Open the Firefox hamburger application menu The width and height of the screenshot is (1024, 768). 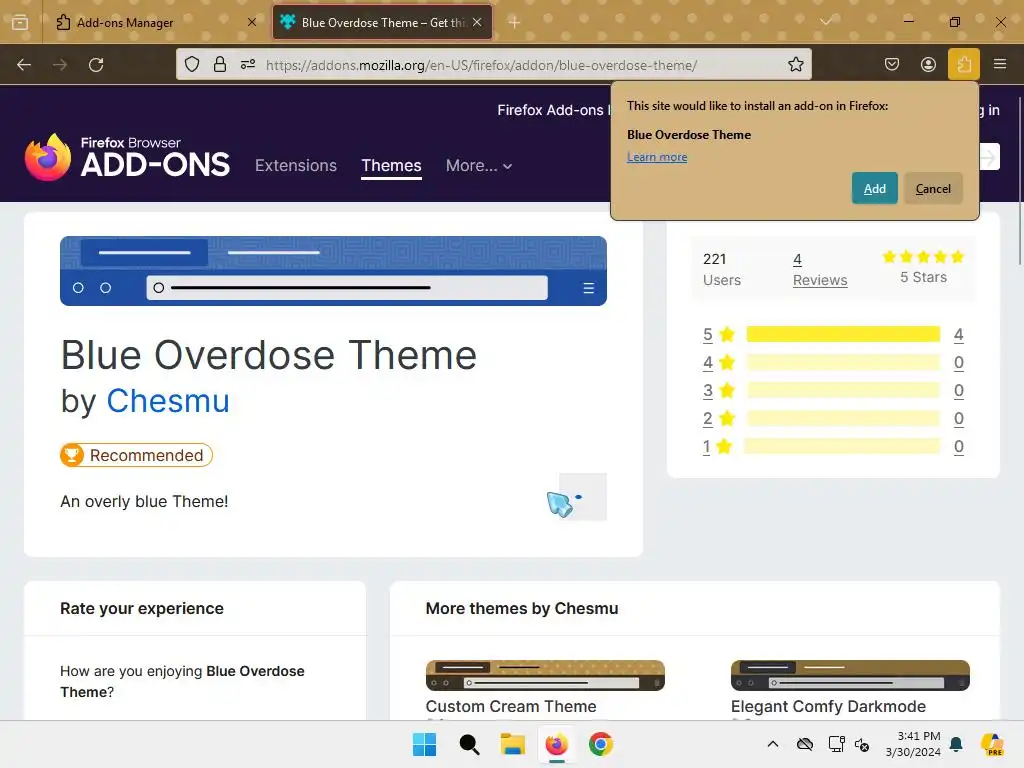pos(1000,64)
